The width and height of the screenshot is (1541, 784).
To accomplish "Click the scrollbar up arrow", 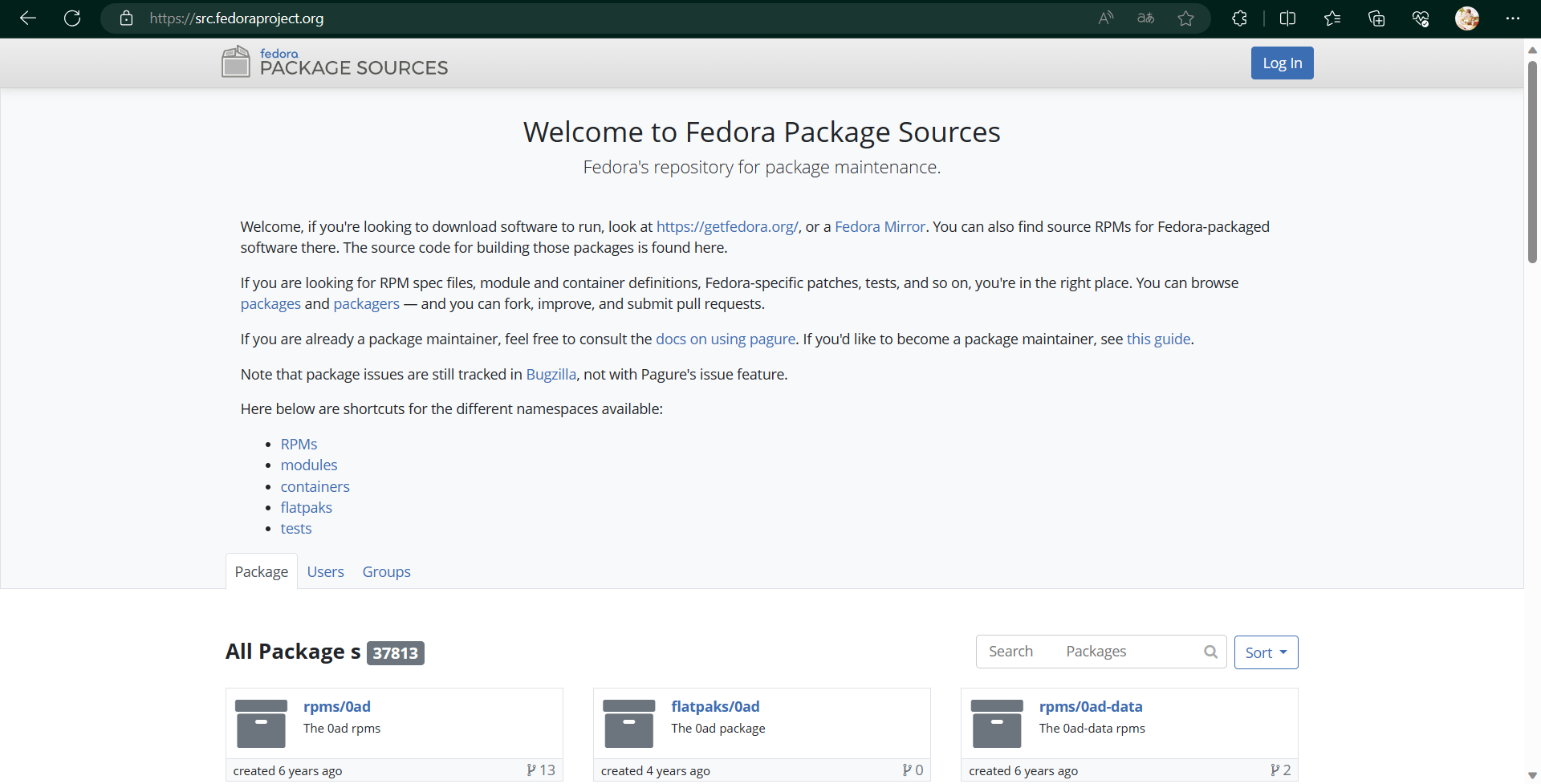I will (x=1532, y=50).
